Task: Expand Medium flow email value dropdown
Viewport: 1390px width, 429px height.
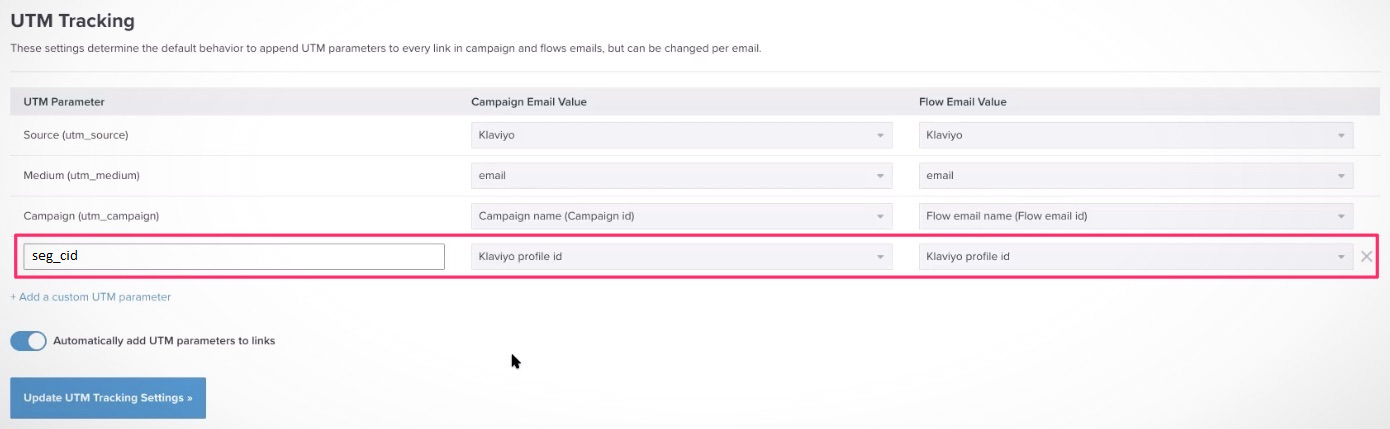Action: click(x=1135, y=175)
